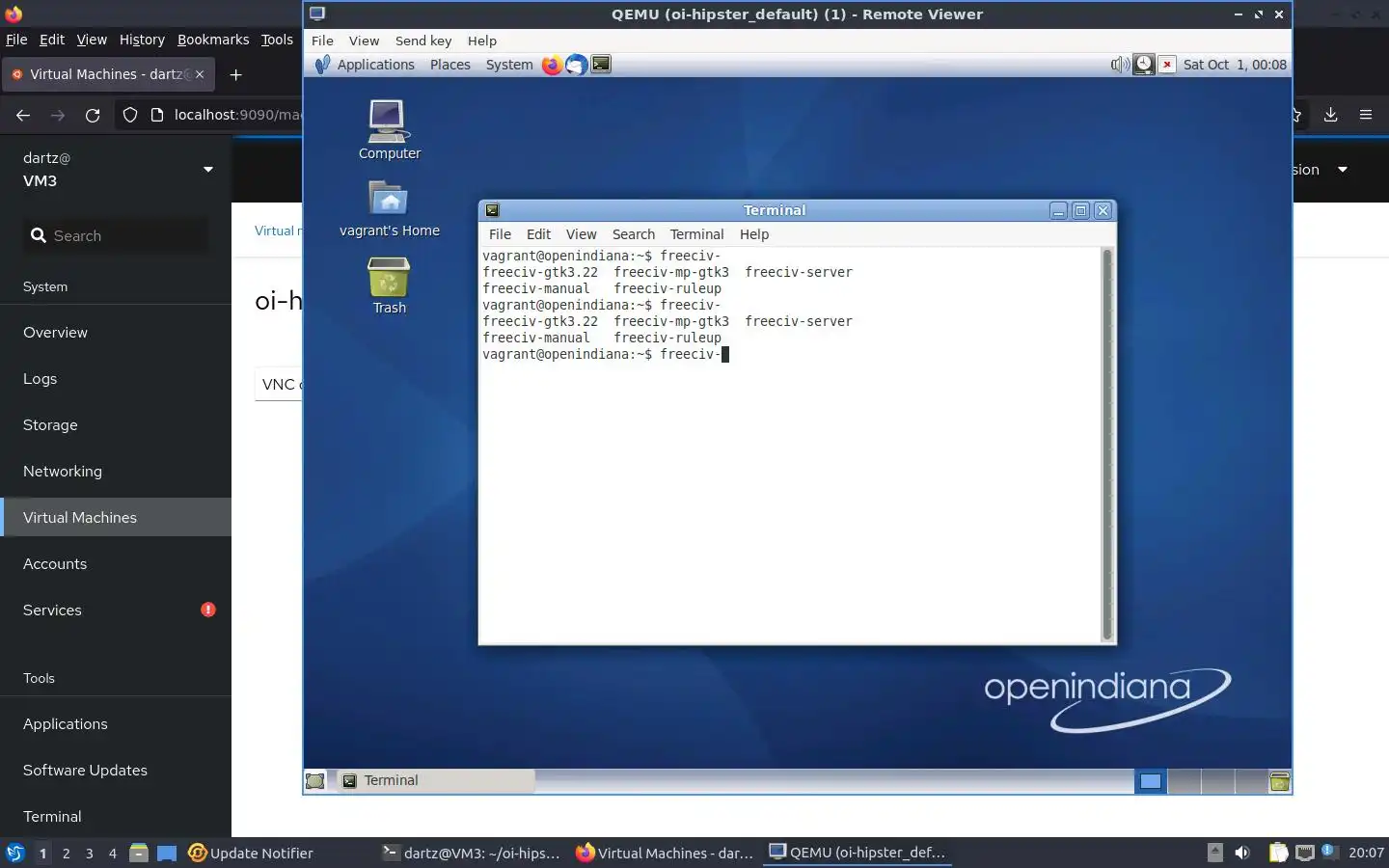Launch Thunderbird from the guest top panel
This screenshot has width=1389, height=868.
(576, 65)
